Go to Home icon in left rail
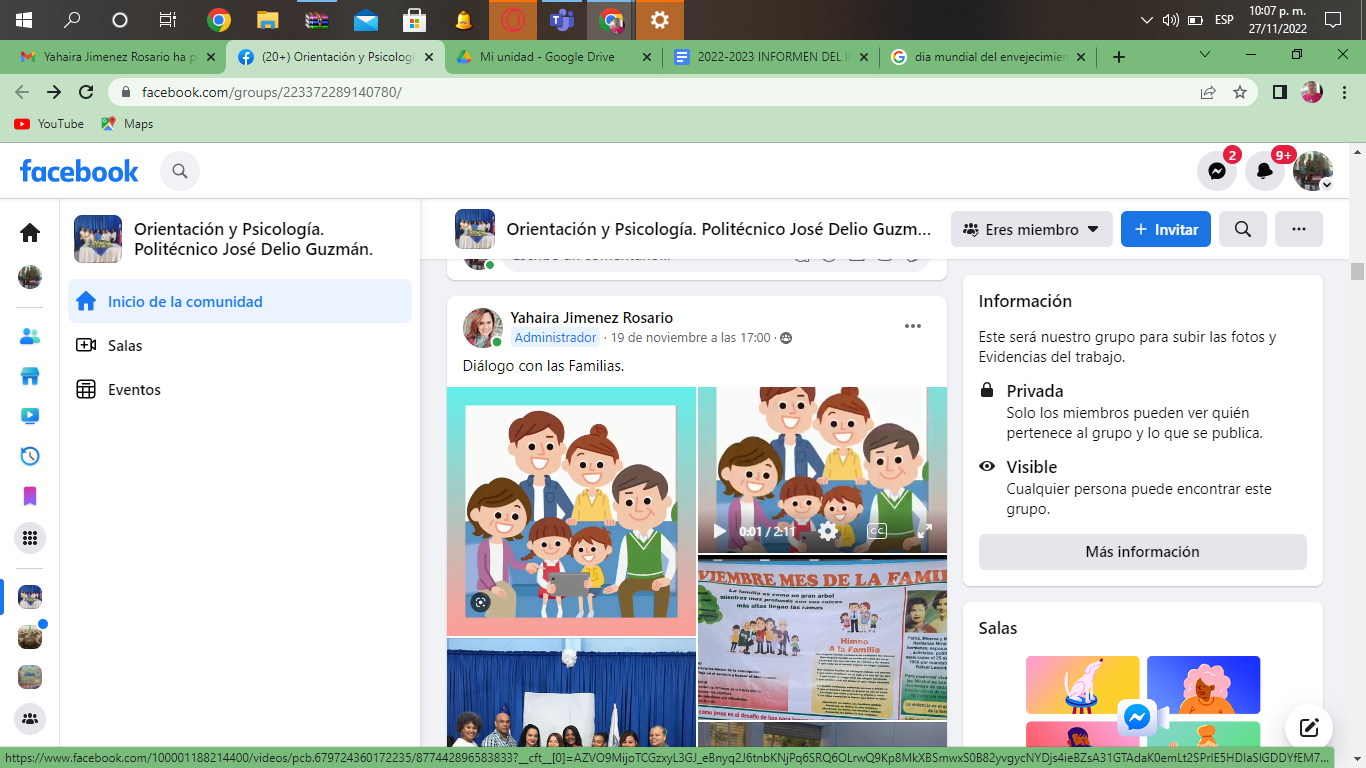The width and height of the screenshot is (1366, 768). [x=30, y=233]
